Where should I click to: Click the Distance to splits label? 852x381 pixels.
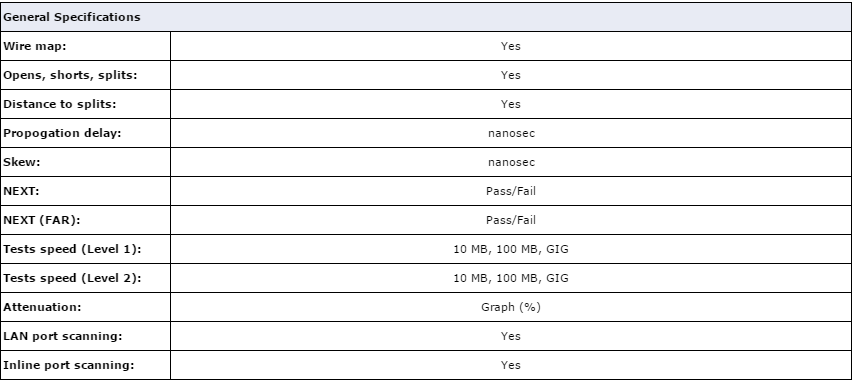tap(60, 104)
